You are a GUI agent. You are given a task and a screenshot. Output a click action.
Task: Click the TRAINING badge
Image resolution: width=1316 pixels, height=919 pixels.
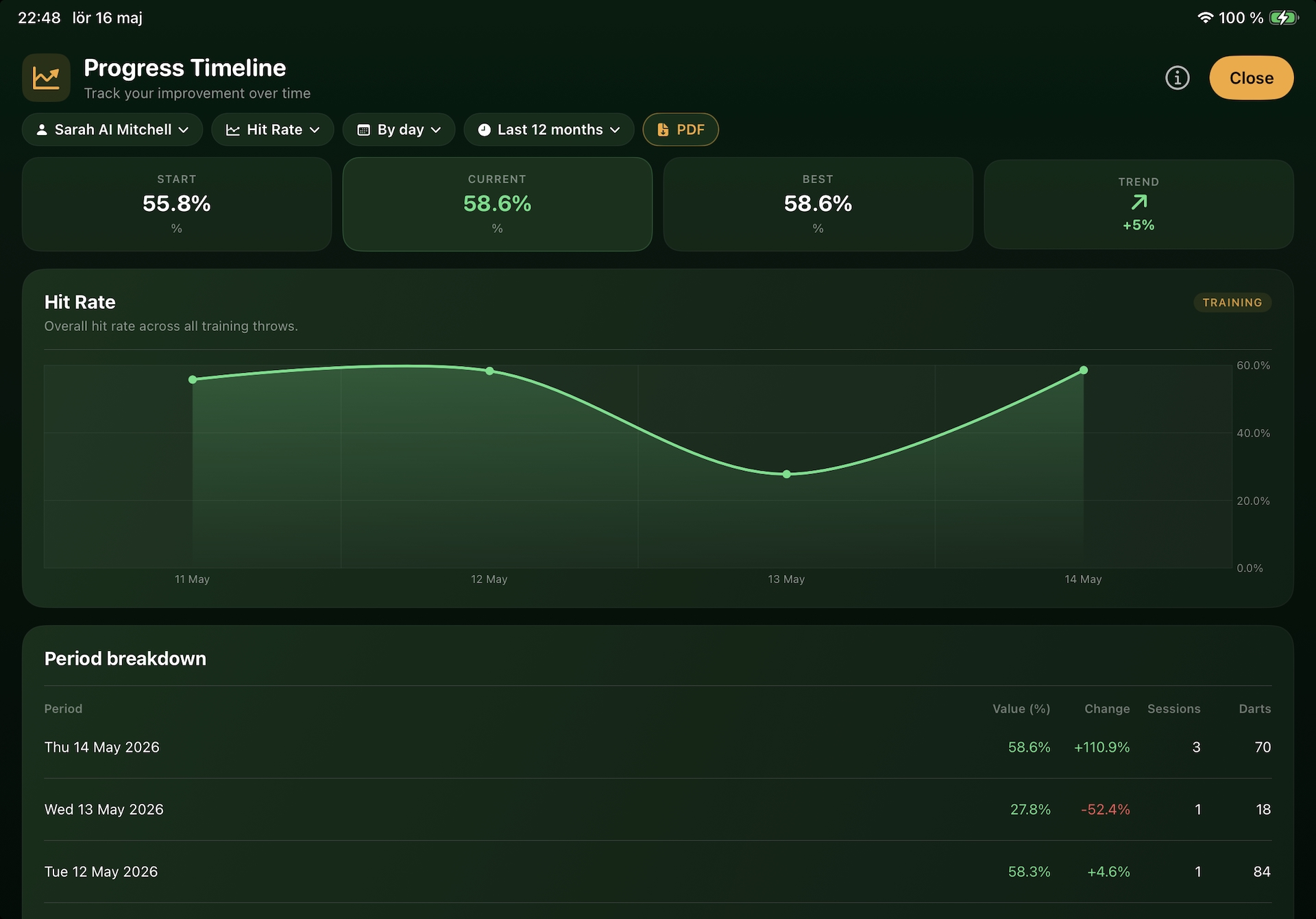[1232, 302]
